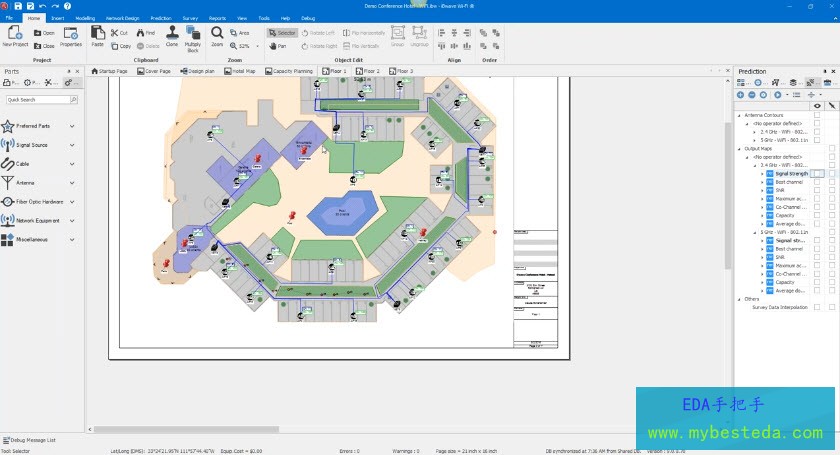Click the New Project icon
This screenshot has height=455, width=840.
tap(15, 36)
